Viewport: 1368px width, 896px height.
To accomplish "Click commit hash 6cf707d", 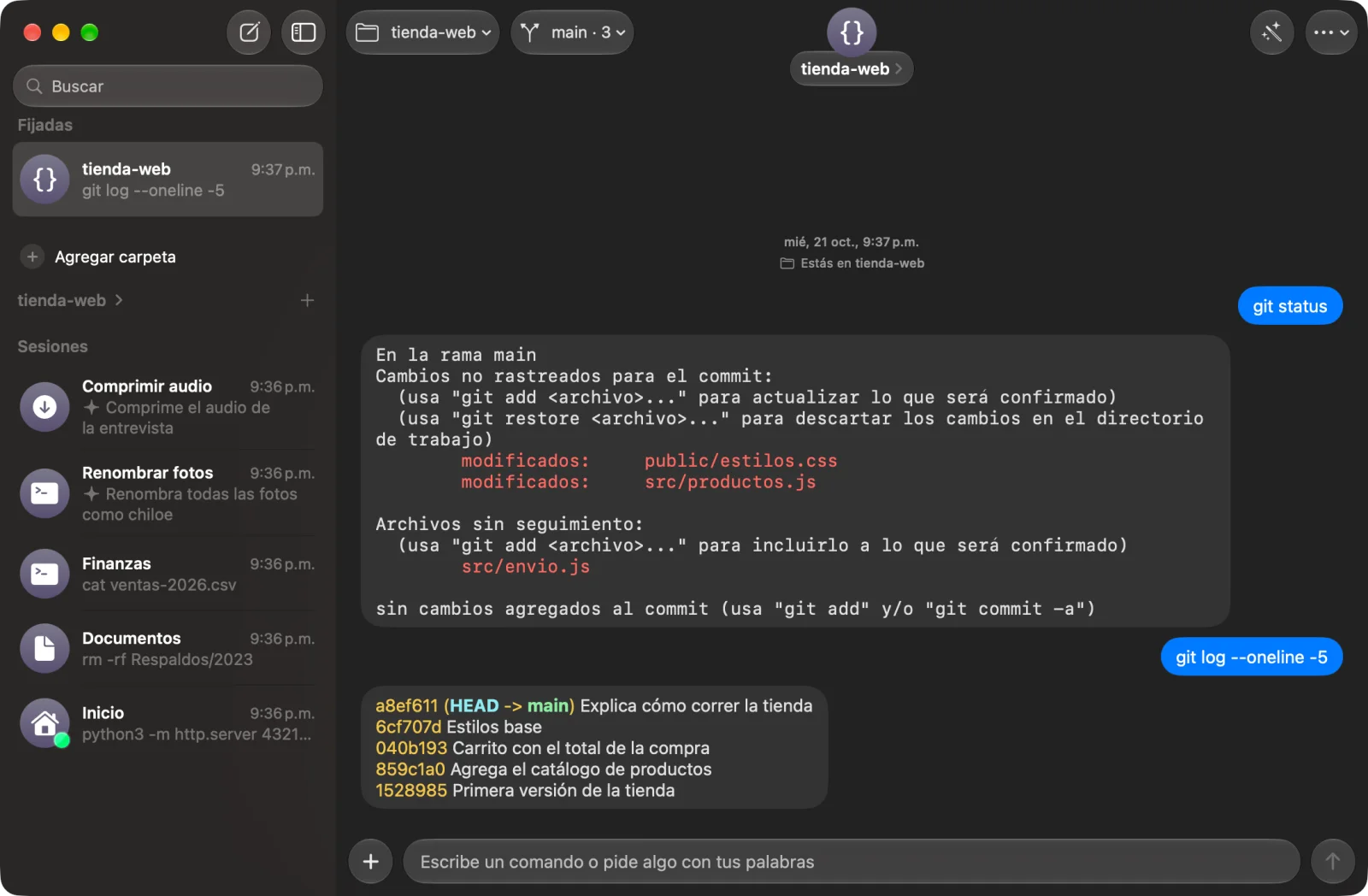I will pyautogui.click(x=408, y=728).
